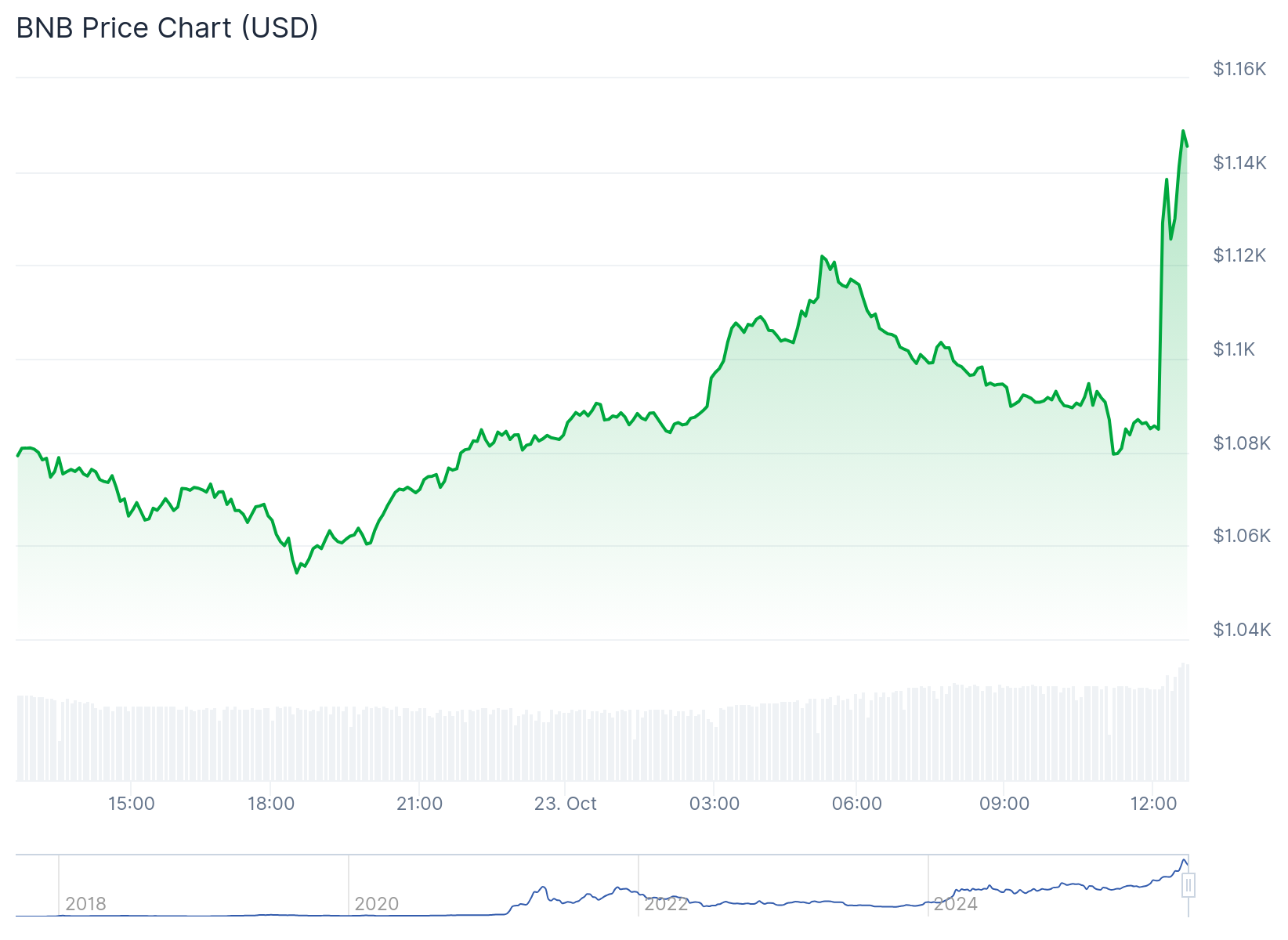Viewport: 1288px width, 940px height.
Task: Click the 15:00 time axis label
Action: (x=131, y=804)
